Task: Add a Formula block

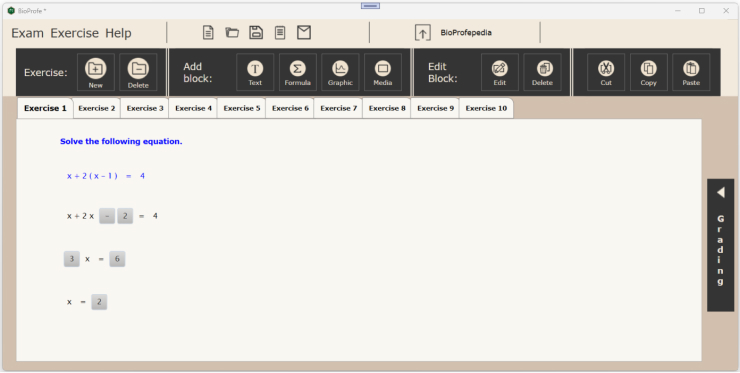Action: tap(297, 72)
